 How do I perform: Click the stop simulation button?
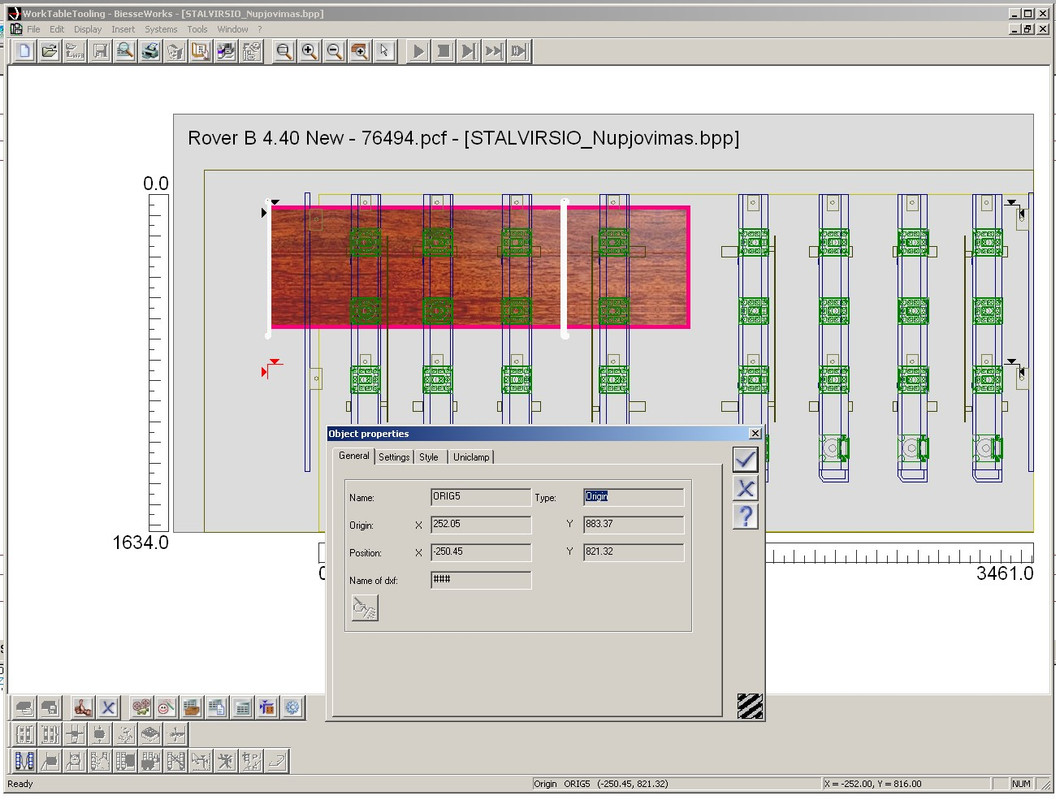click(x=443, y=51)
